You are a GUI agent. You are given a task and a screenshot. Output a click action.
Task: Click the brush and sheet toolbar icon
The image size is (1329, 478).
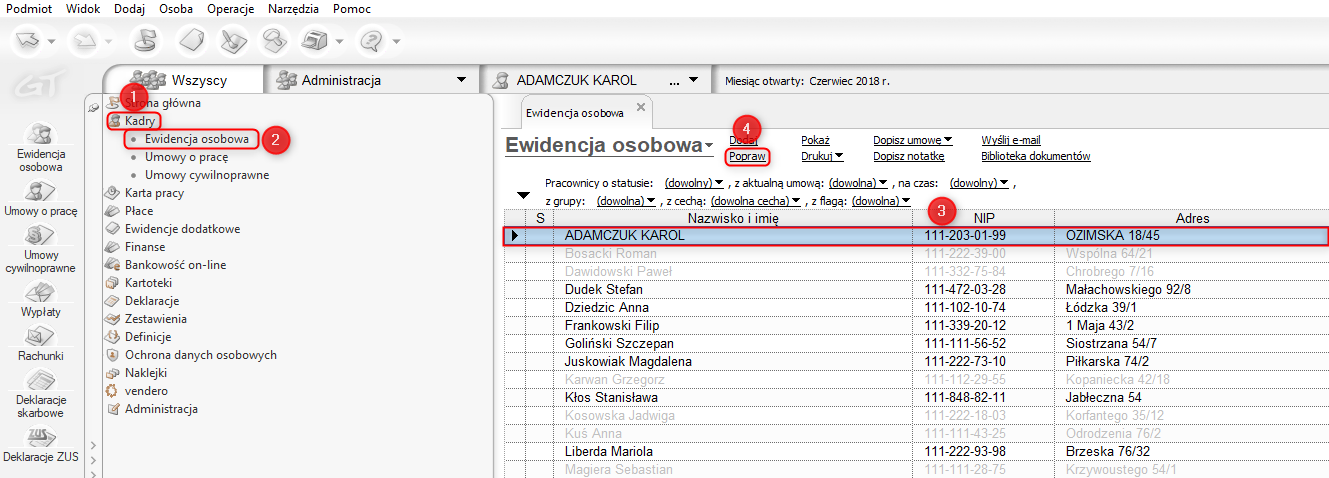pyautogui.click(x=233, y=41)
